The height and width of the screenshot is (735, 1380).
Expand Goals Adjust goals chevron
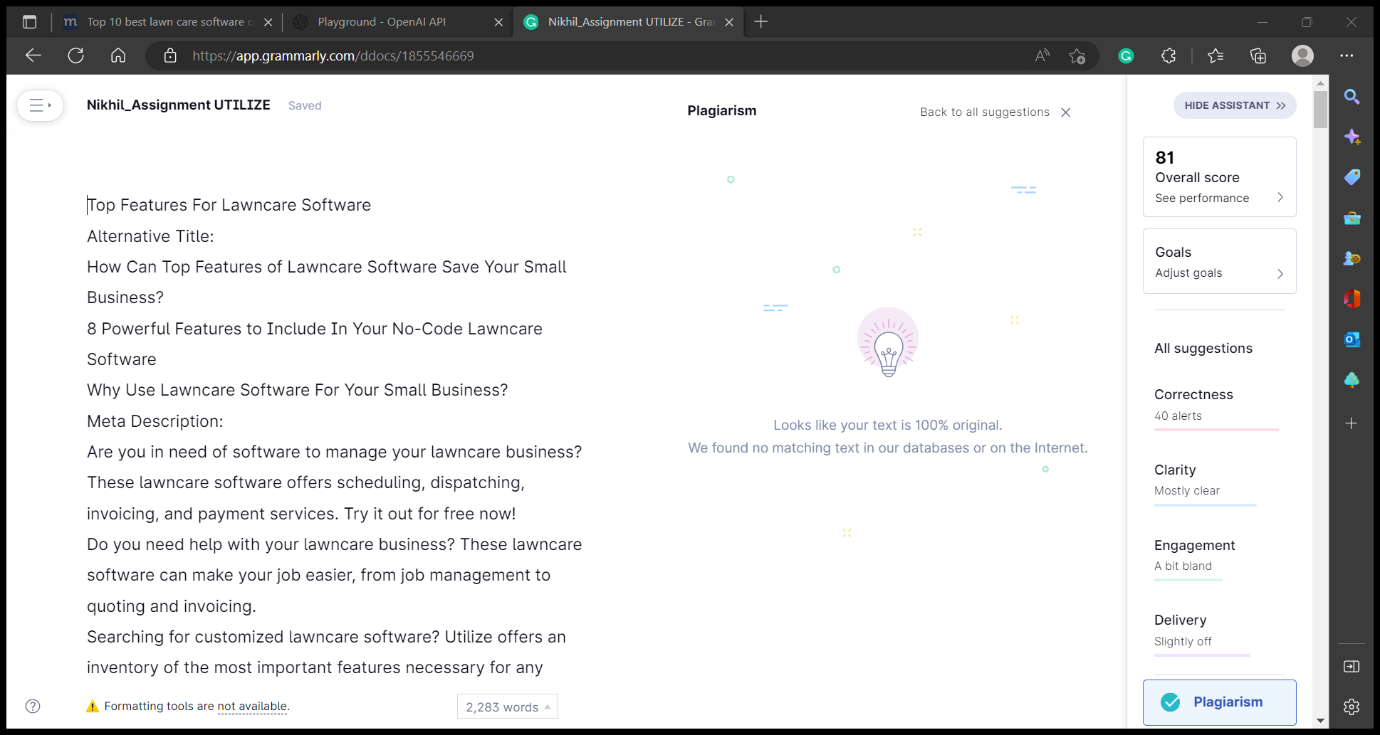pyautogui.click(x=1280, y=273)
